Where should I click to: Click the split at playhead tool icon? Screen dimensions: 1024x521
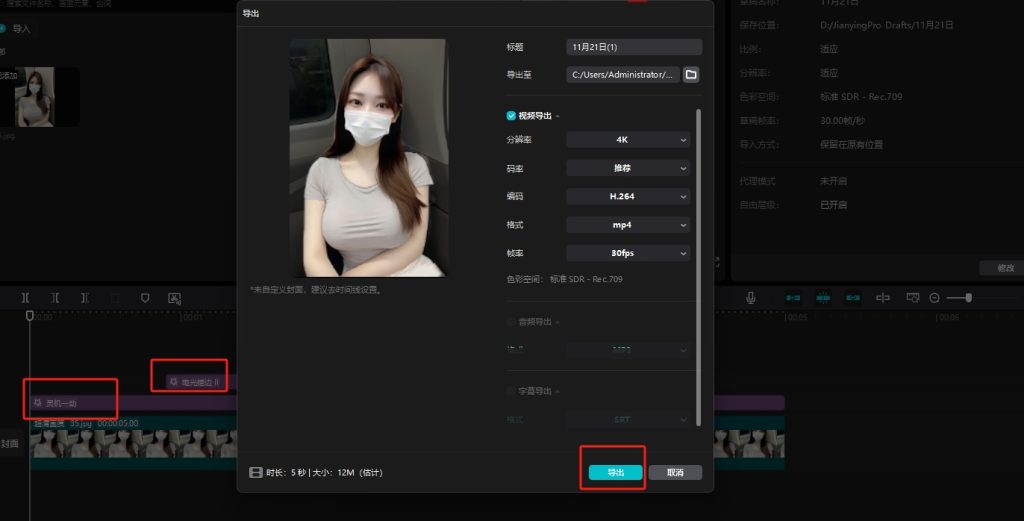point(25,298)
